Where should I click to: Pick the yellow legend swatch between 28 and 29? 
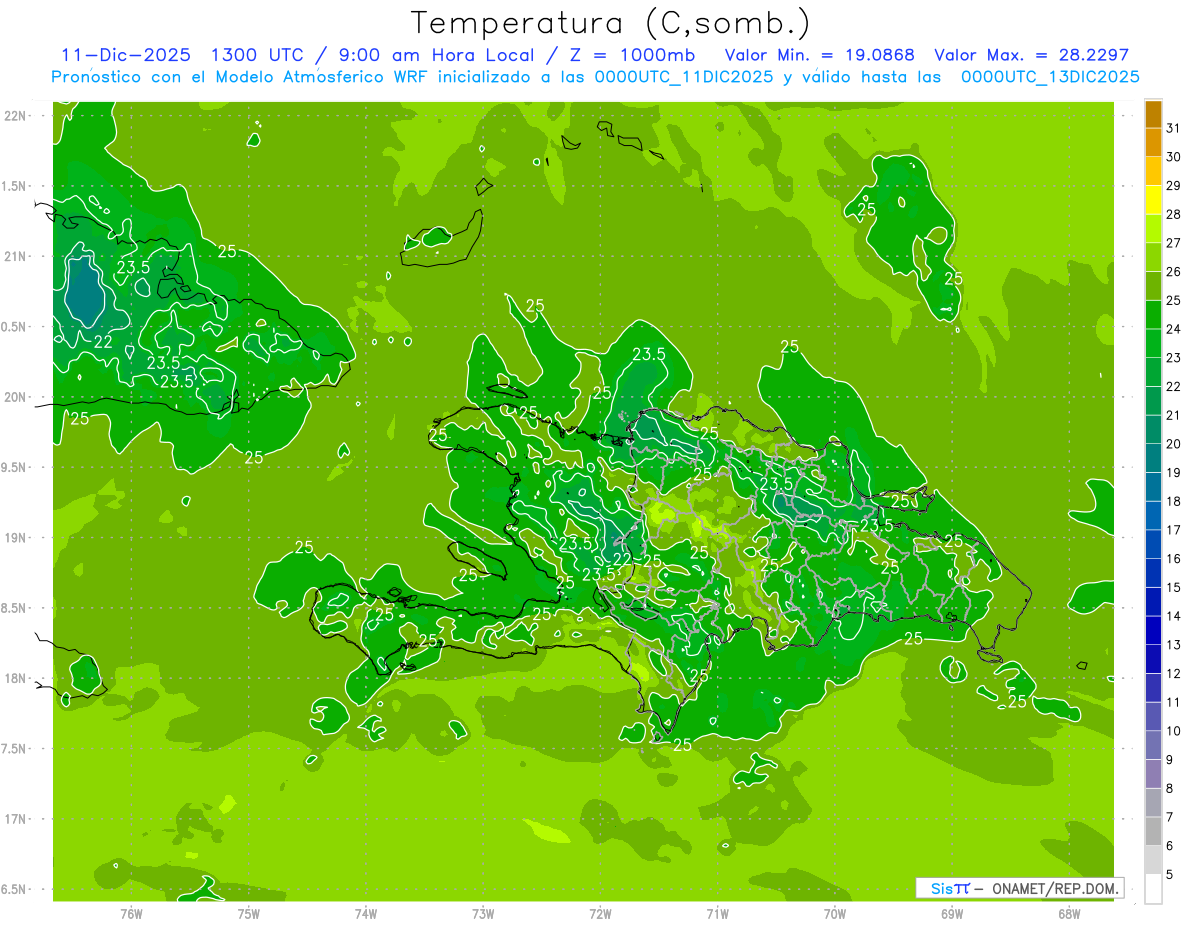click(1153, 200)
